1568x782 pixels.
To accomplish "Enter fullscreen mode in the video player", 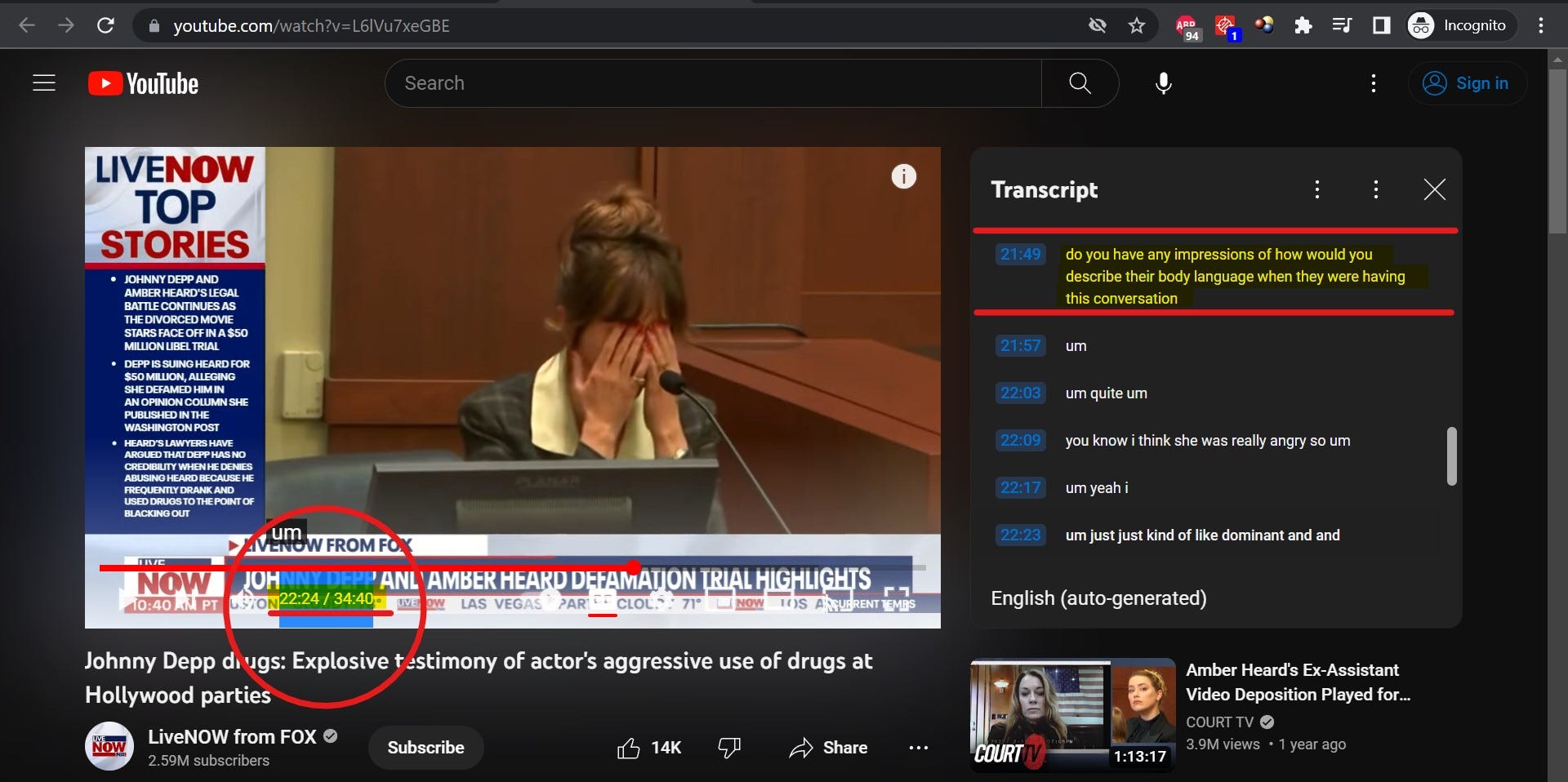I will tap(897, 599).
